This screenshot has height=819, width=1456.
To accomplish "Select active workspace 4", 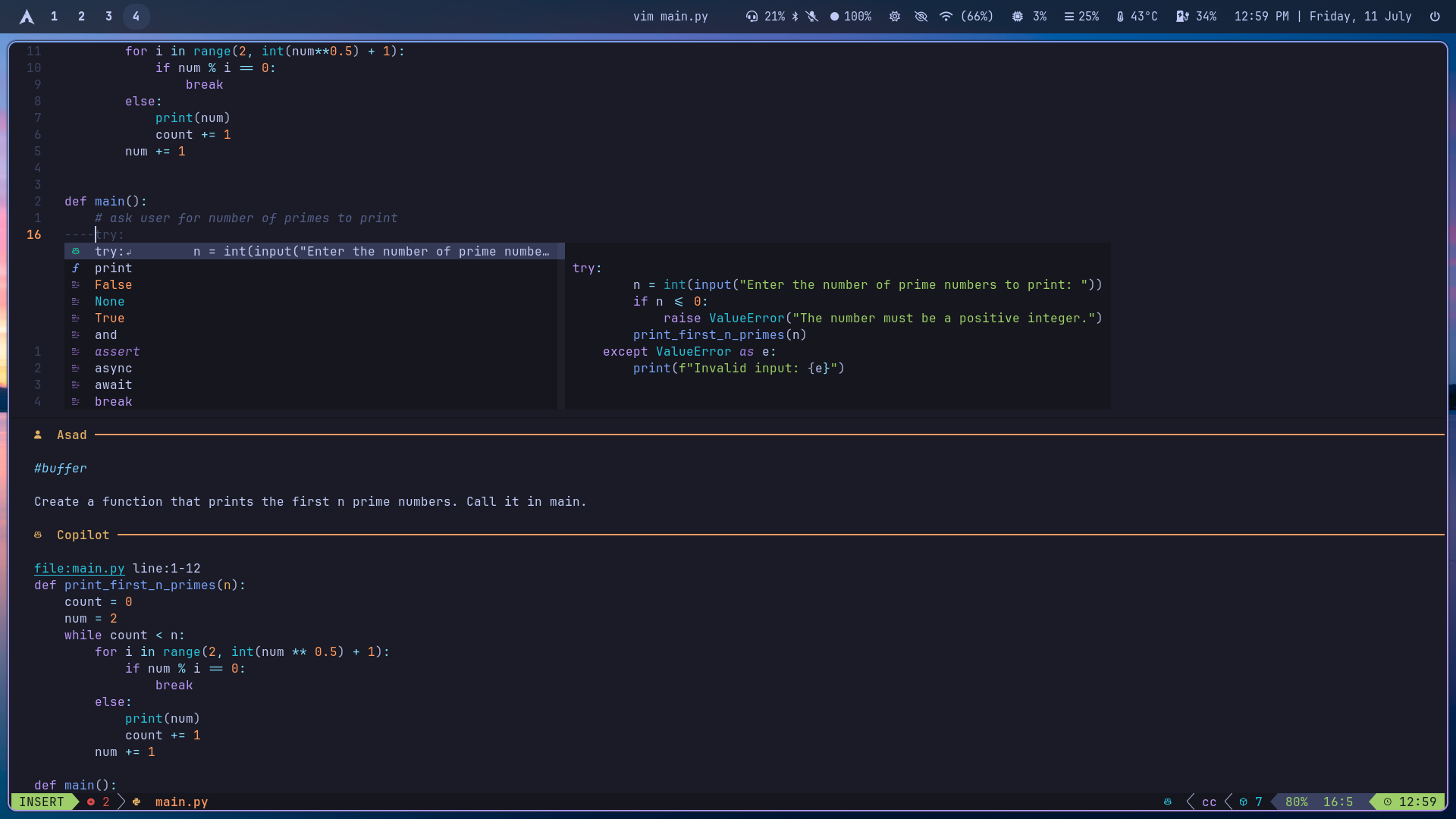I will pos(136,16).
